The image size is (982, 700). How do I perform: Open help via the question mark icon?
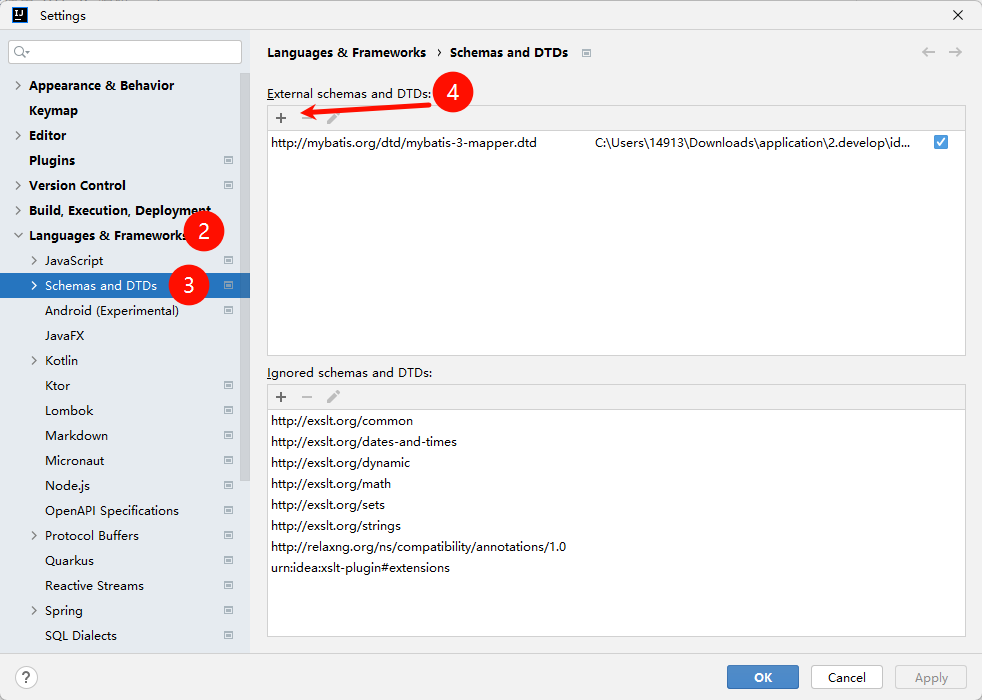coord(25,677)
